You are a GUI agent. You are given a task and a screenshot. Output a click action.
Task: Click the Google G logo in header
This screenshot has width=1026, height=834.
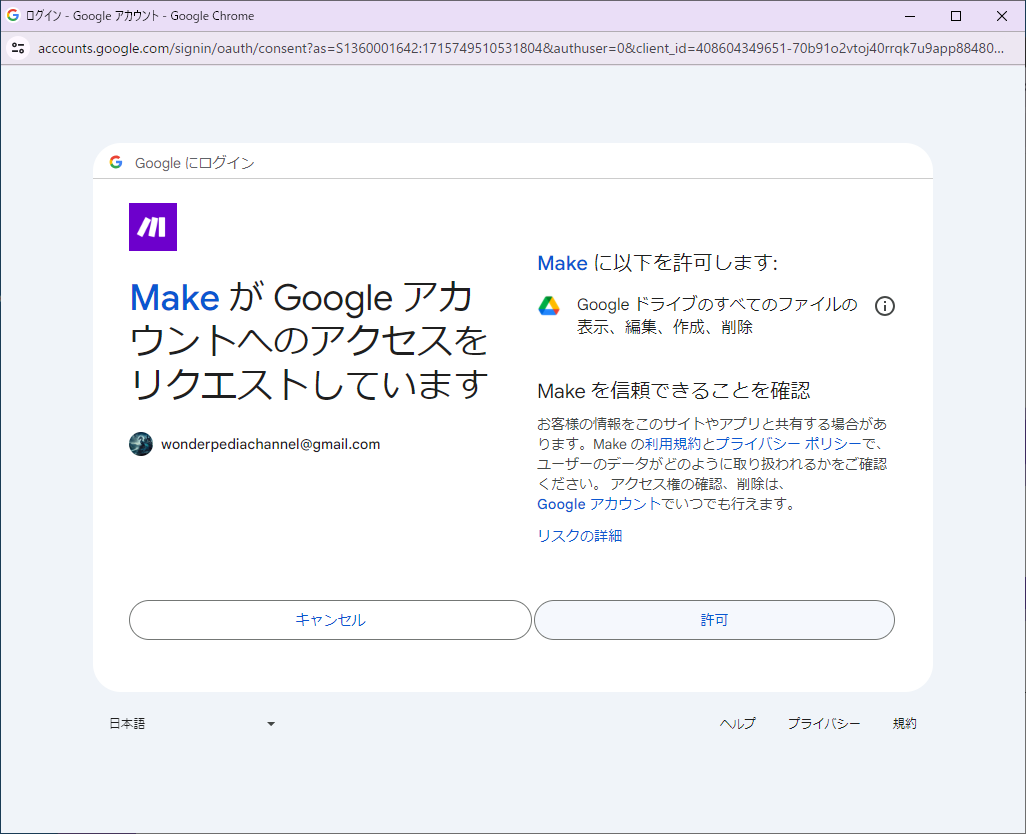[x=116, y=162]
